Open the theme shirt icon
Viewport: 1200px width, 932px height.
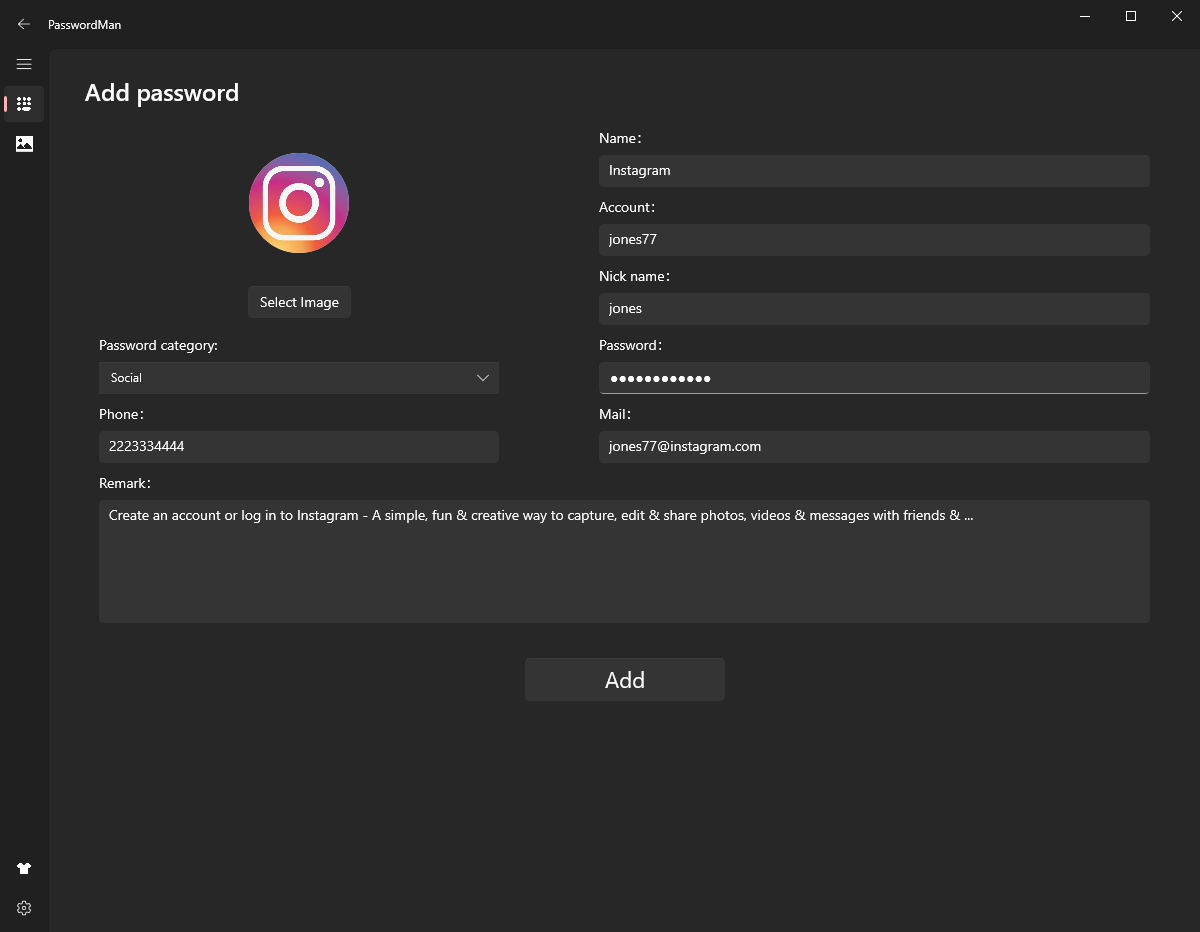[24, 868]
